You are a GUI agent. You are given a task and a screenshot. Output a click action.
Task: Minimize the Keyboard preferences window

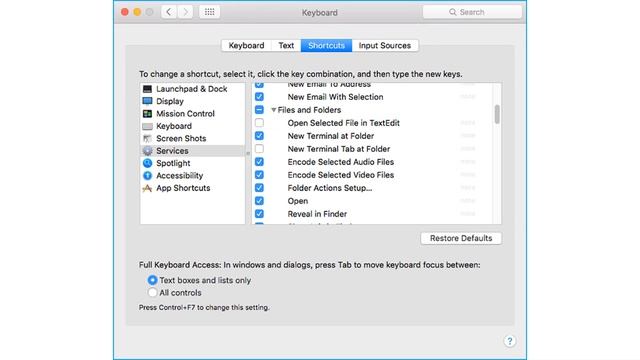click(137, 12)
